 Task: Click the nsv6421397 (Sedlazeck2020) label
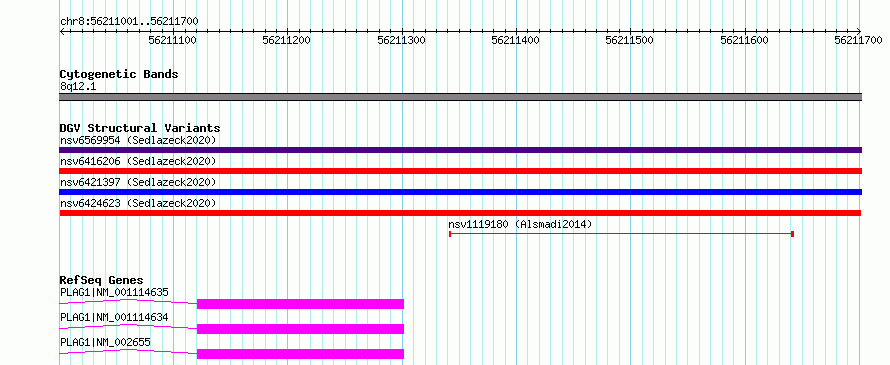click(x=138, y=182)
